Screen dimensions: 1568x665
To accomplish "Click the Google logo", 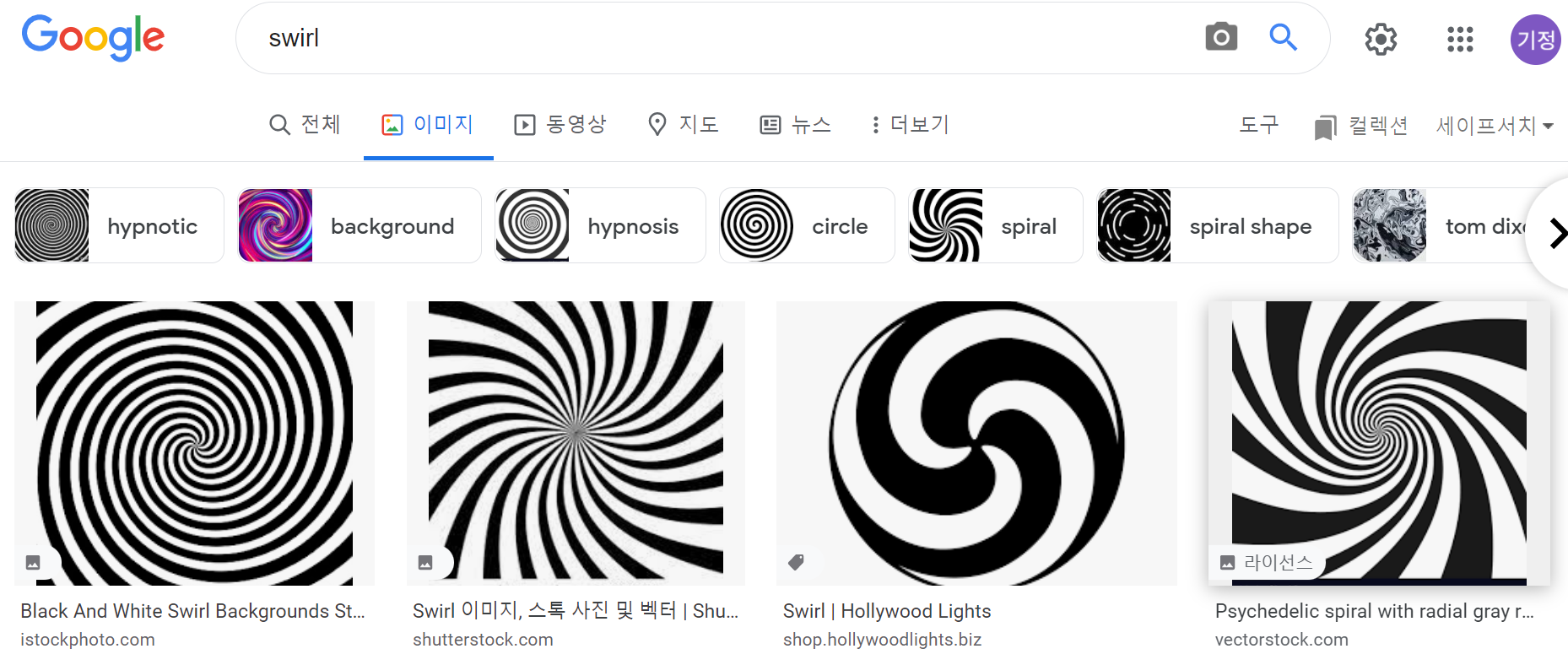I will click(93, 38).
